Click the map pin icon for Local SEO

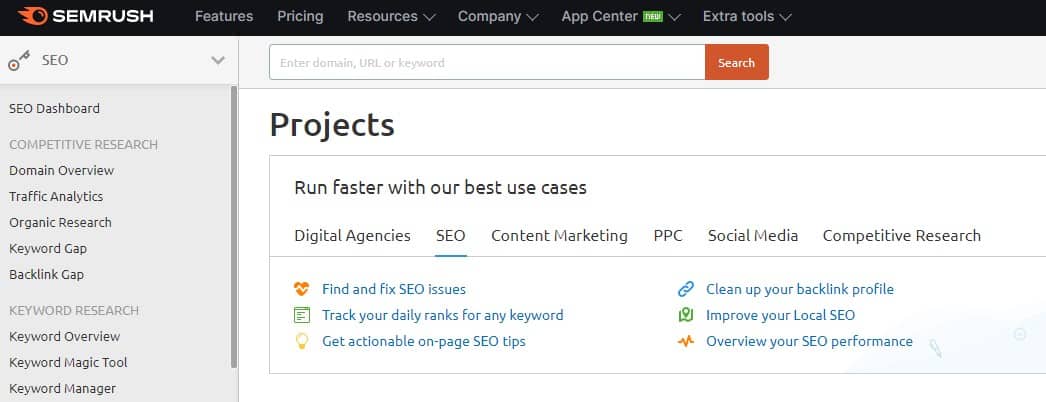pos(686,315)
